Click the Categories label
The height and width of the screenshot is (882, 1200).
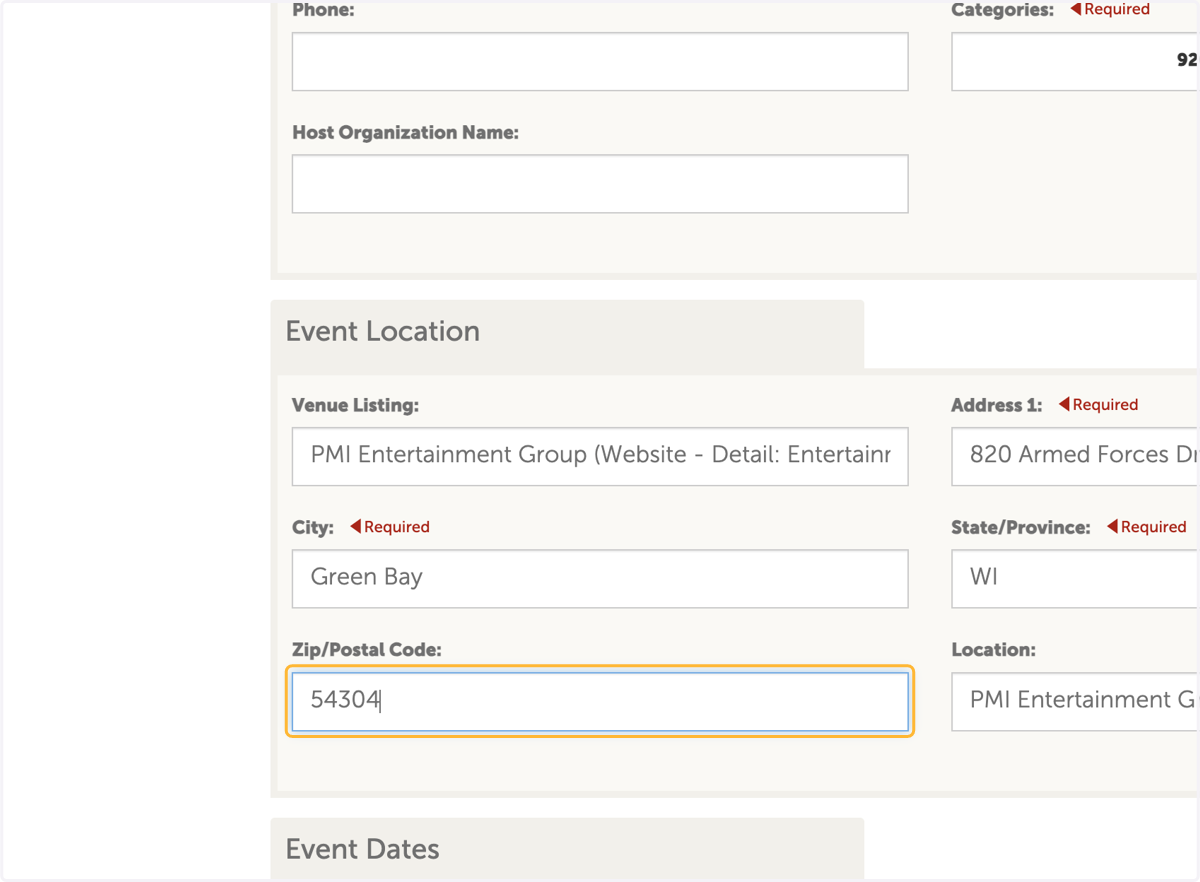click(x=1002, y=10)
